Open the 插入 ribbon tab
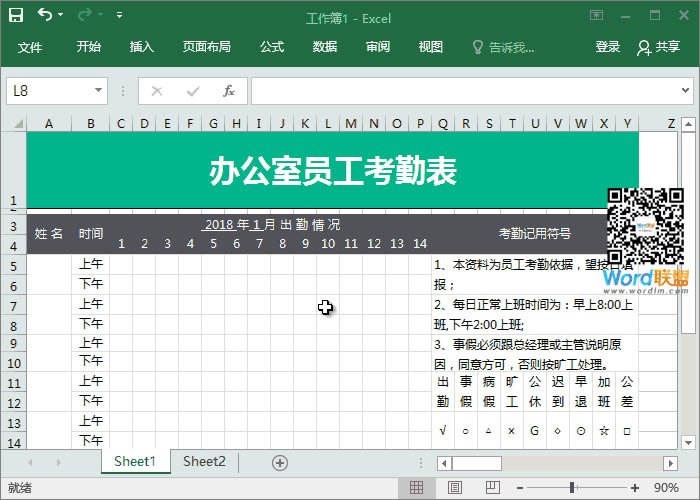 [x=142, y=47]
